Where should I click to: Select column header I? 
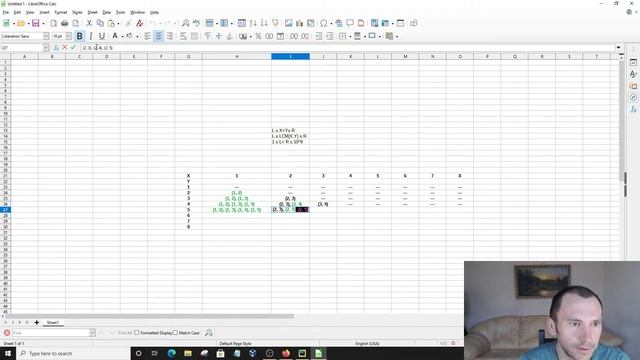[290, 56]
